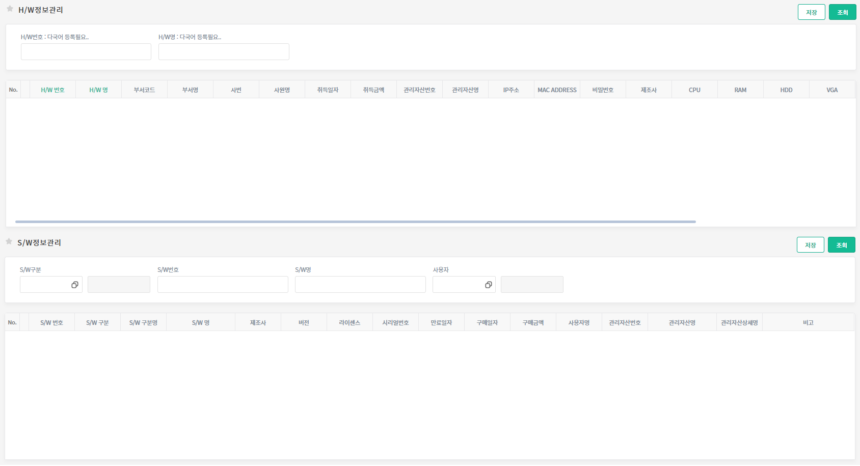This screenshot has height=466, width=860.
Task: Click 저장 button in H/W정보관리 section
Action: pyautogui.click(x=811, y=12)
